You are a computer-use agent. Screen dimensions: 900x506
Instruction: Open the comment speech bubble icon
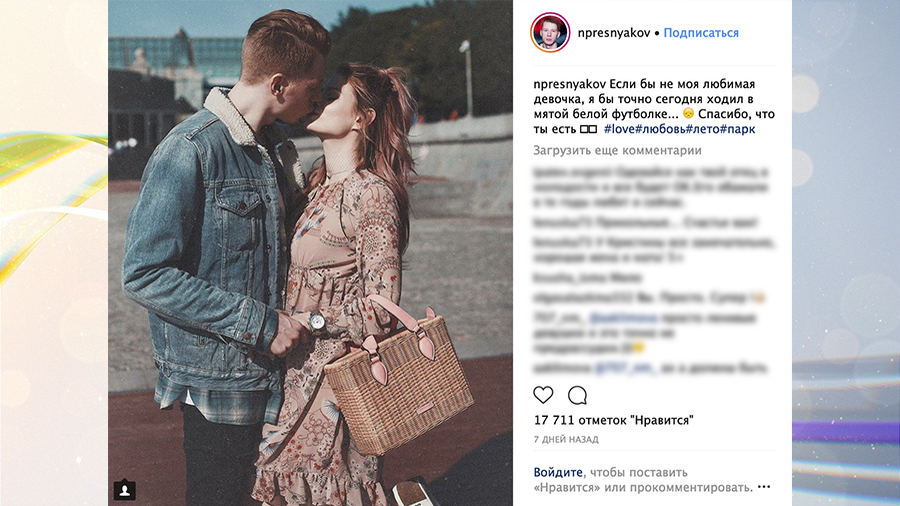pyautogui.click(x=577, y=395)
